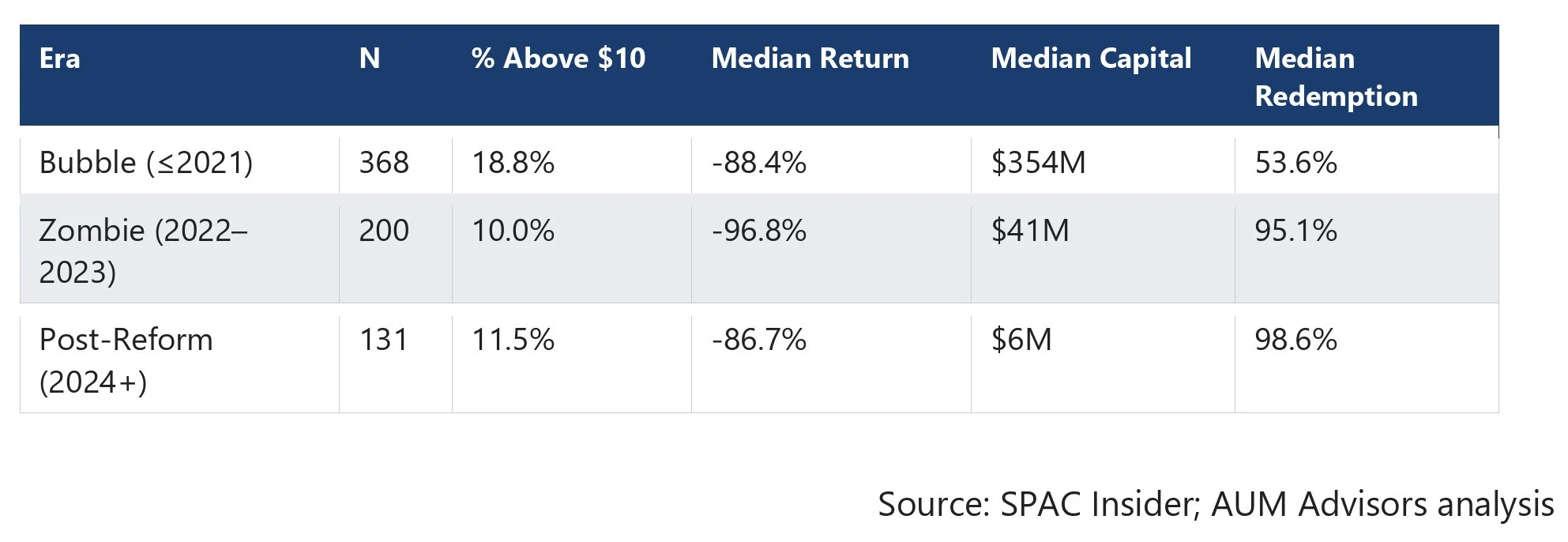
Task: Select the Zombie (2022–2023) row label
Action: 143,251
